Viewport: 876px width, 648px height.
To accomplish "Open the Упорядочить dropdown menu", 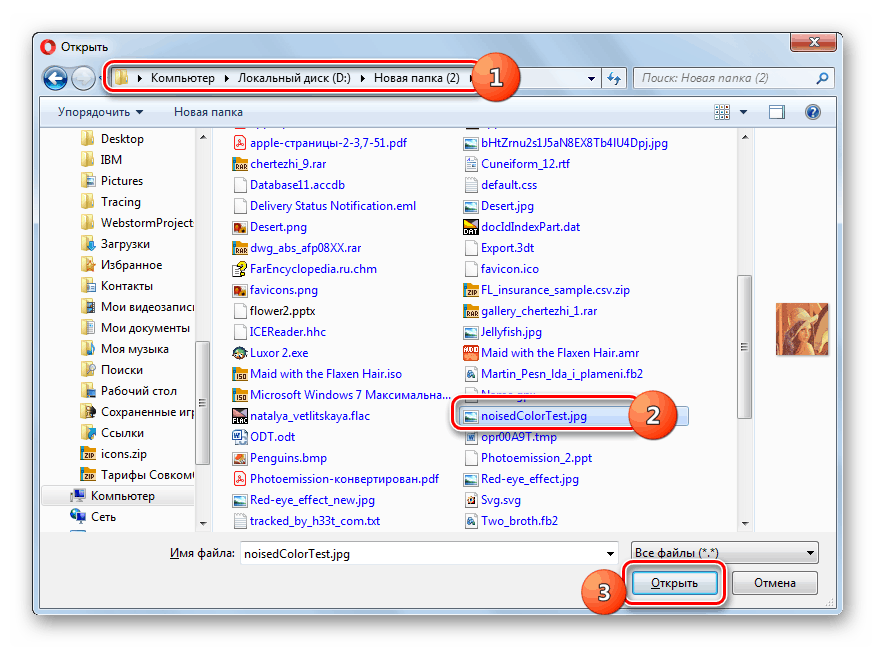I will coord(100,112).
